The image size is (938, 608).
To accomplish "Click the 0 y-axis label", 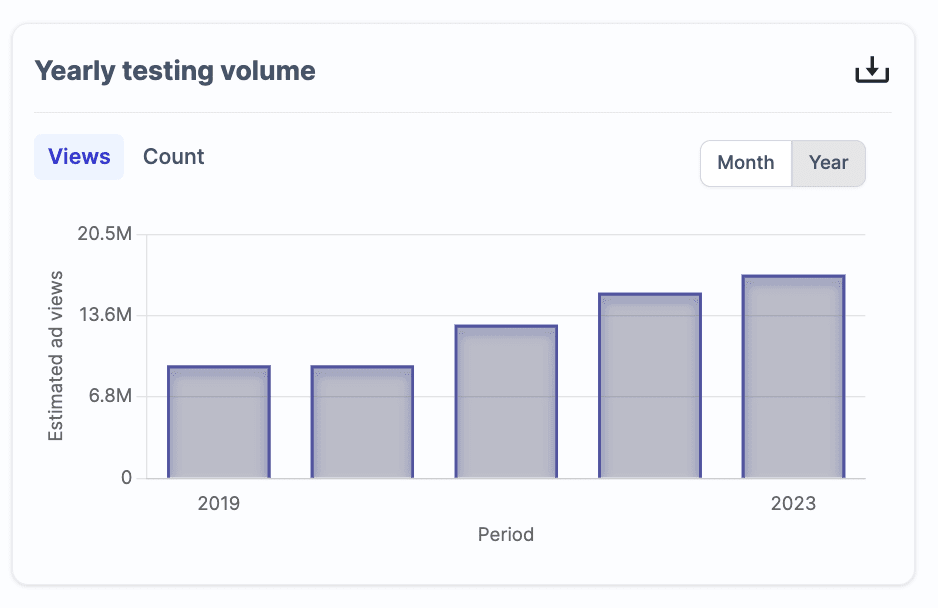I will point(126,478).
